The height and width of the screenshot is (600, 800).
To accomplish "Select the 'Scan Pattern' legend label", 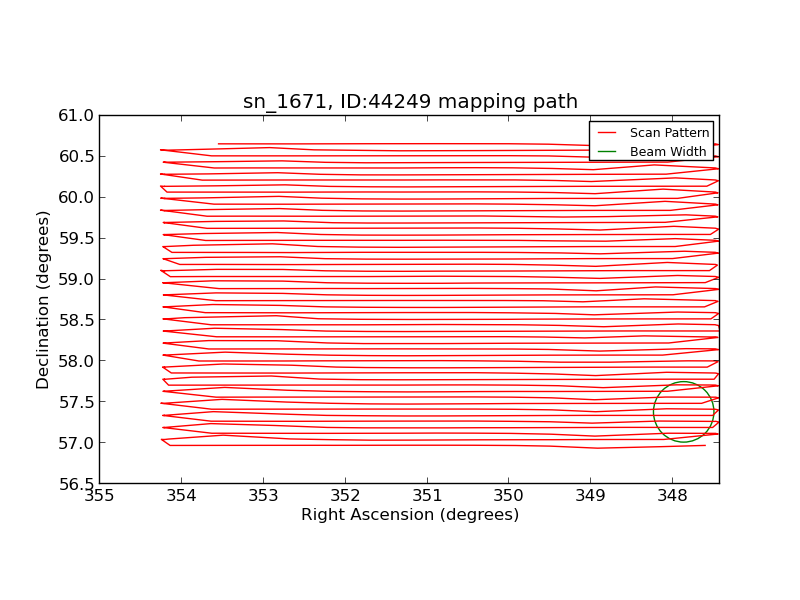I will click(x=669, y=133).
